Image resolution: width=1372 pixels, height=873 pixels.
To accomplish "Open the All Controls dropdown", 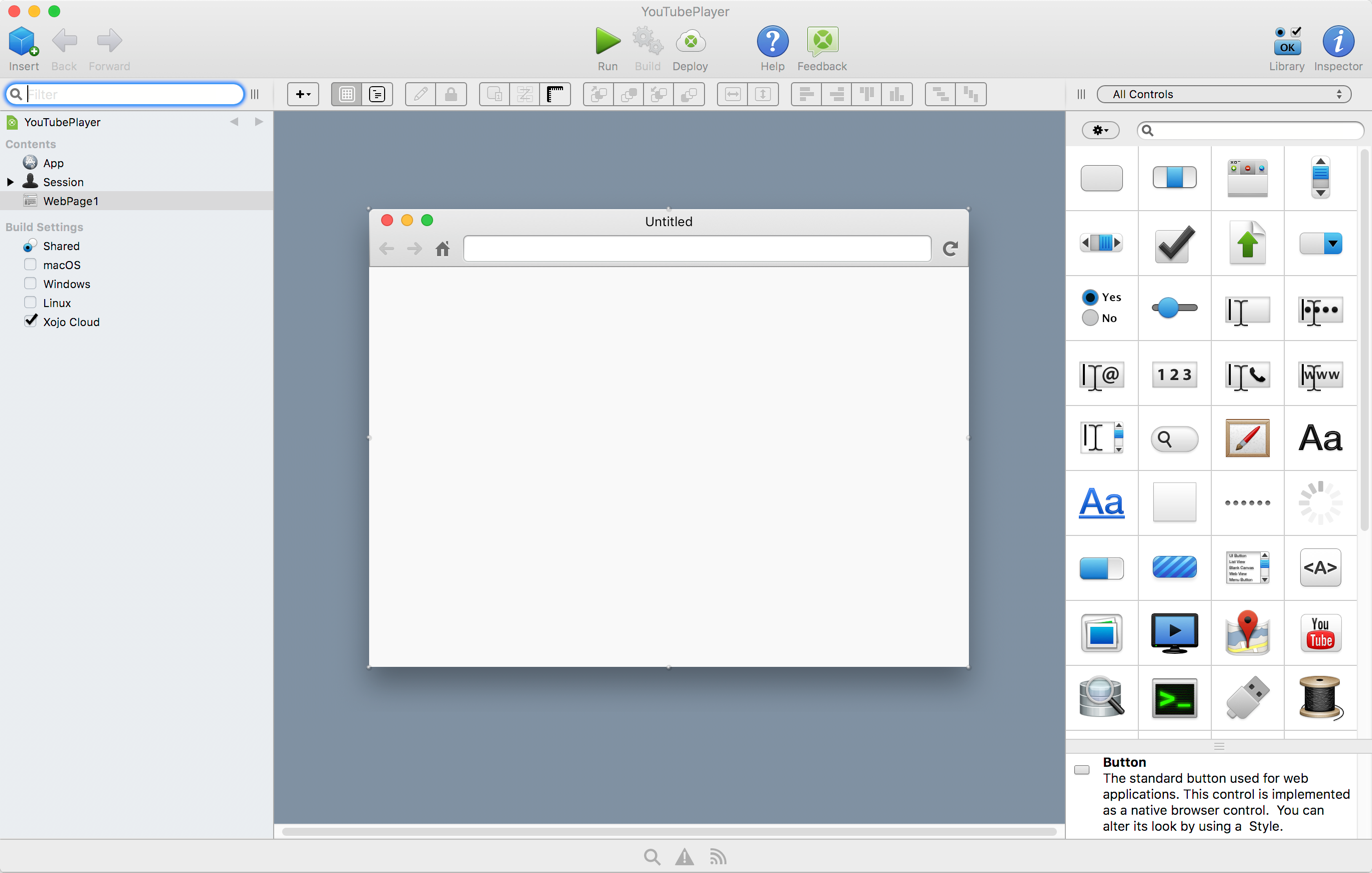I will 1224,94.
